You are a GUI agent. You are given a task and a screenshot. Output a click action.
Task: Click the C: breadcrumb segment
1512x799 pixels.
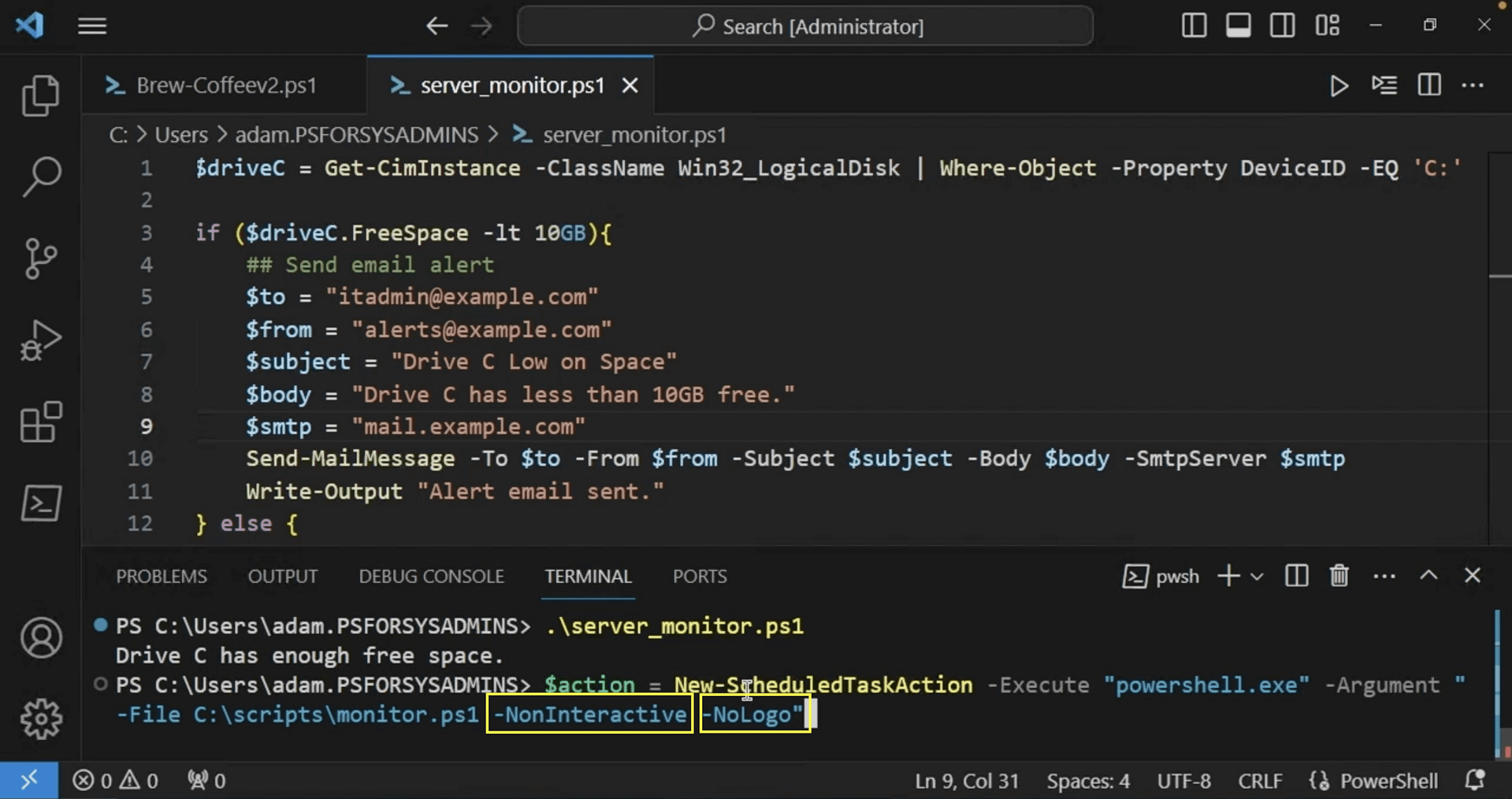click(x=118, y=135)
